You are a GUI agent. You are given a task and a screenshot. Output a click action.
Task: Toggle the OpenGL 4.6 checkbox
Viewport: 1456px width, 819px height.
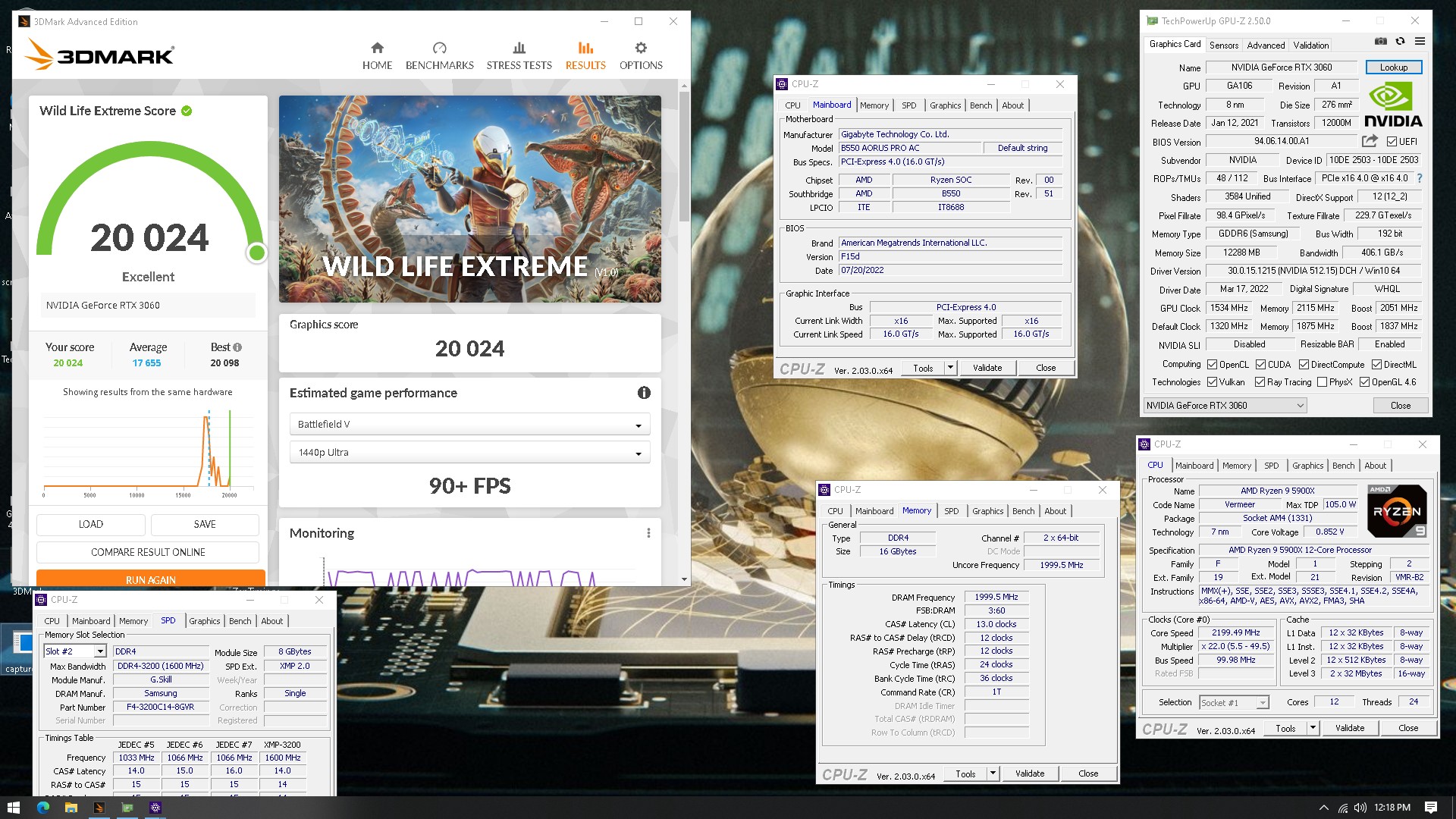[x=1364, y=382]
